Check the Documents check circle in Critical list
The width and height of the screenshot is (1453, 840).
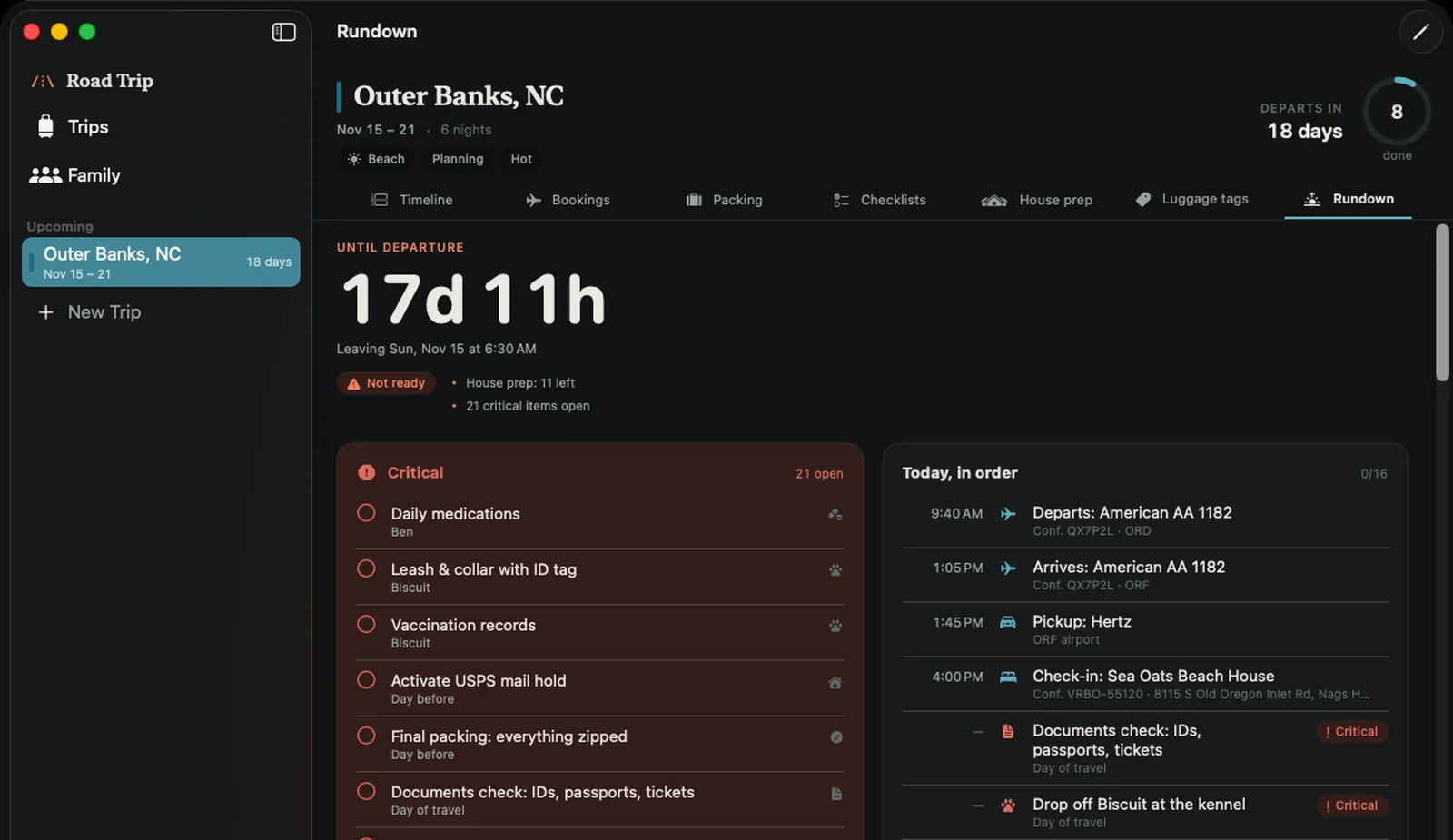tap(366, 791)
